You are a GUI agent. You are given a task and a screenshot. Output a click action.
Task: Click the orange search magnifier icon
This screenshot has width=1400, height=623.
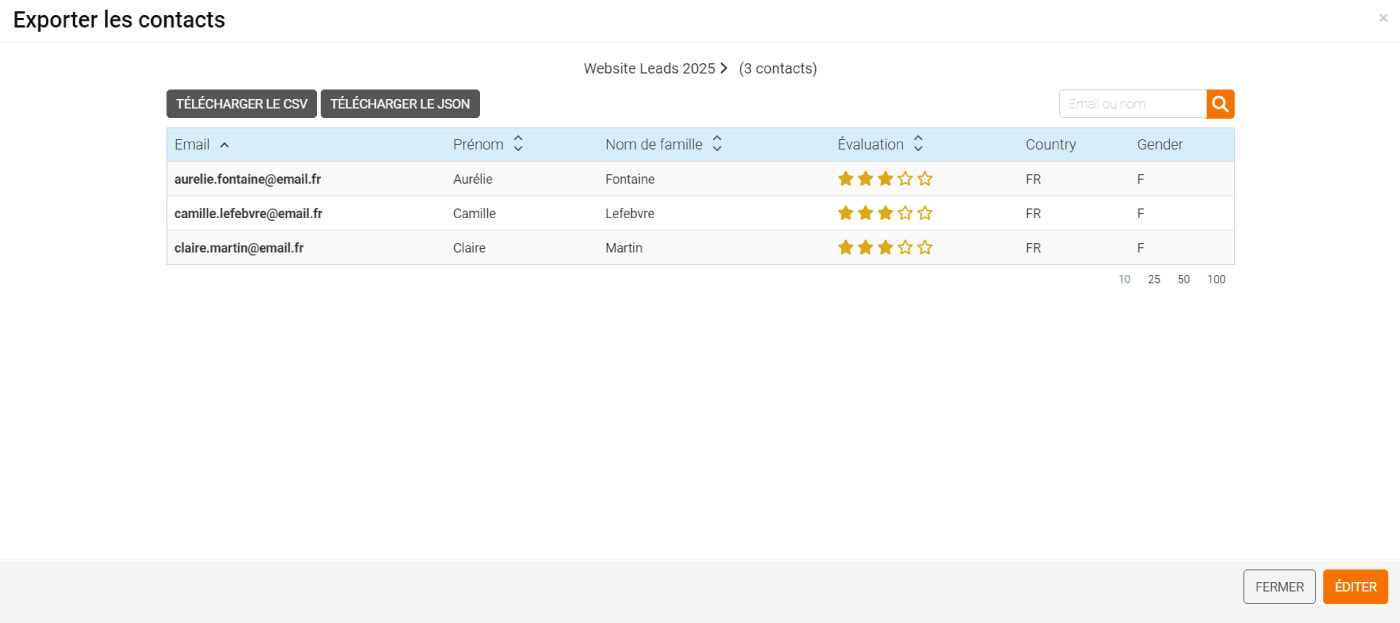pyautogui.click(x=1220, y=104)
